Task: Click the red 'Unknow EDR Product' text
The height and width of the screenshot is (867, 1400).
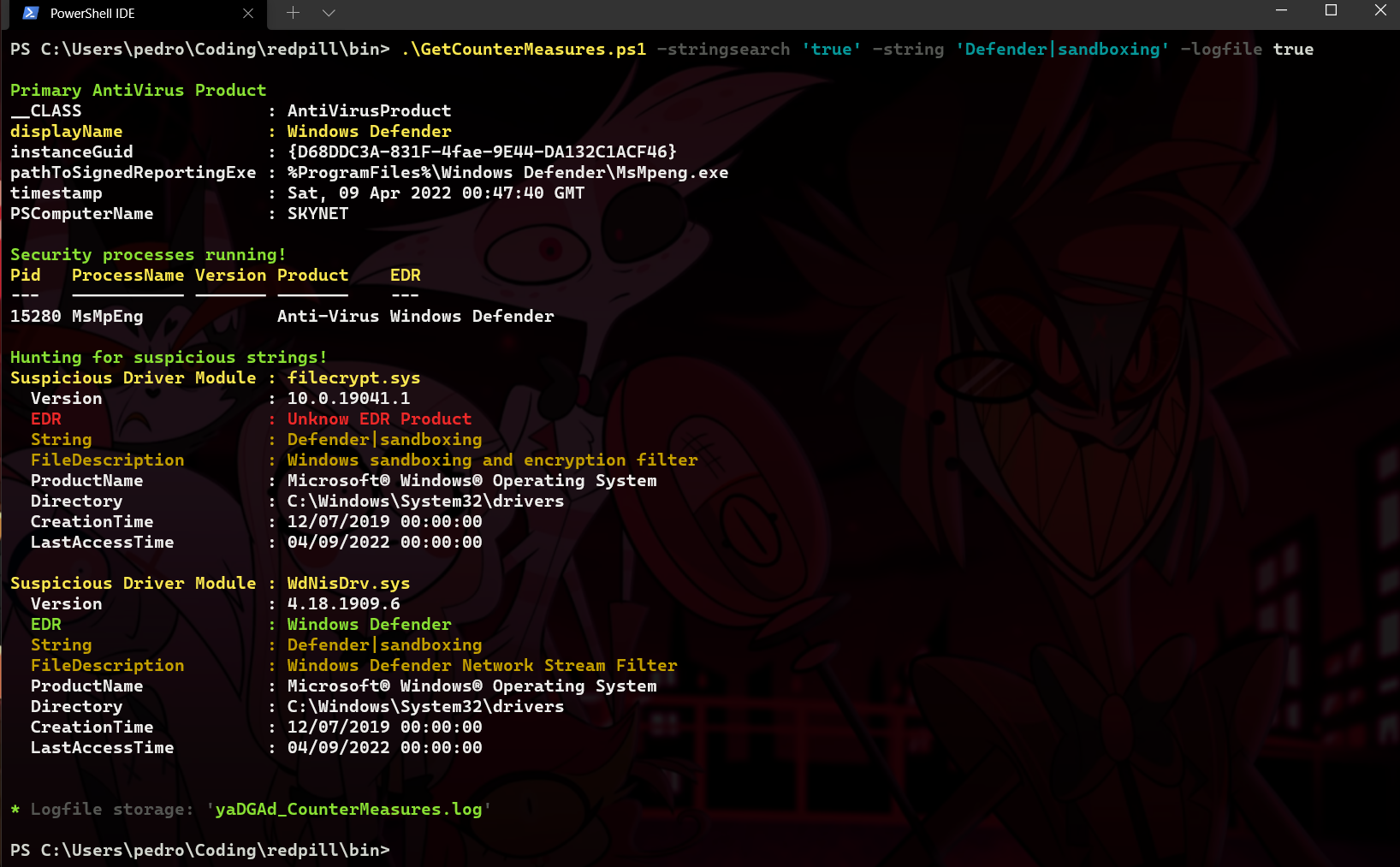Action: pos(379,419)
